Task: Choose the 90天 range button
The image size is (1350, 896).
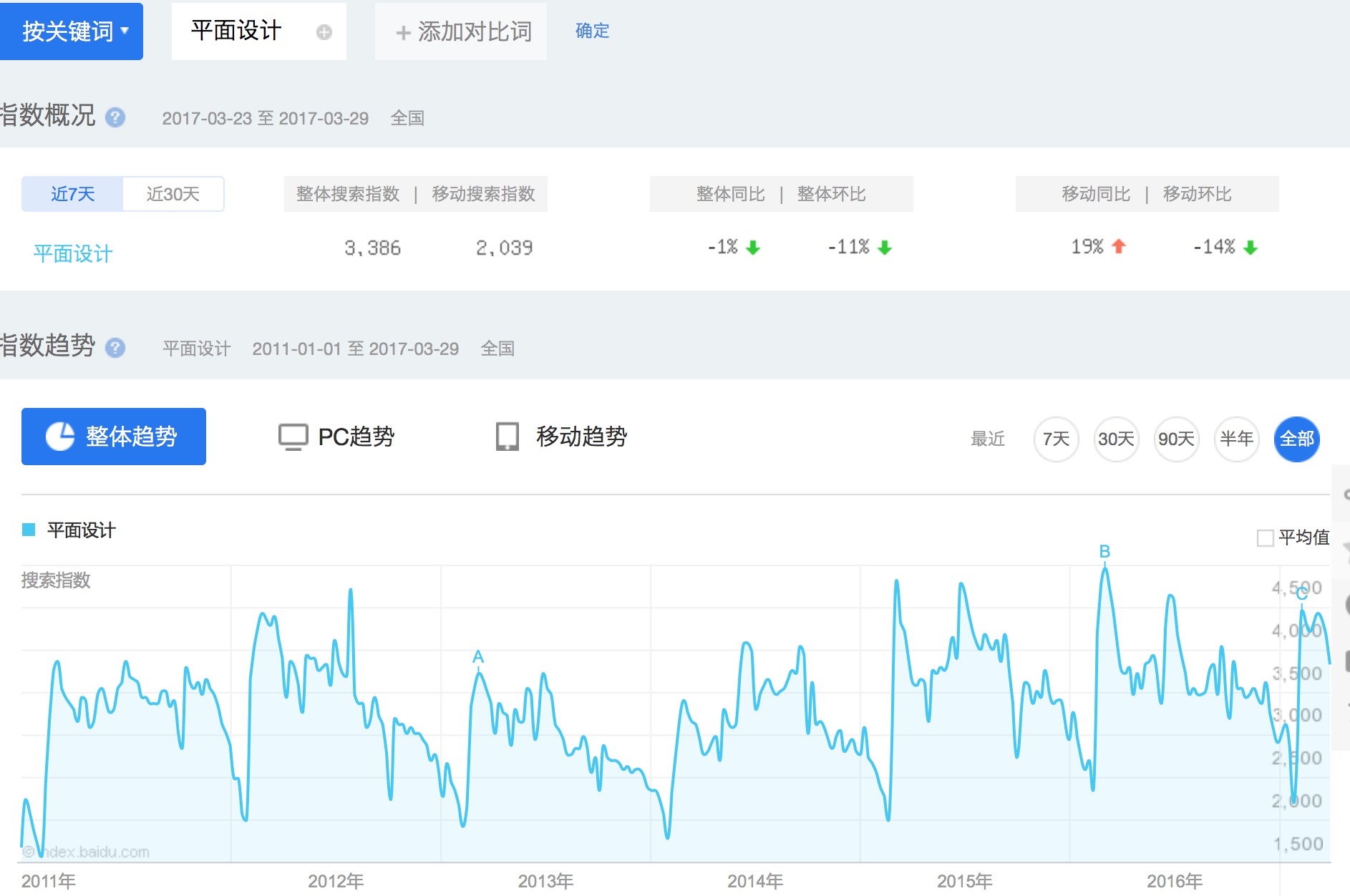Action: 1176,439
